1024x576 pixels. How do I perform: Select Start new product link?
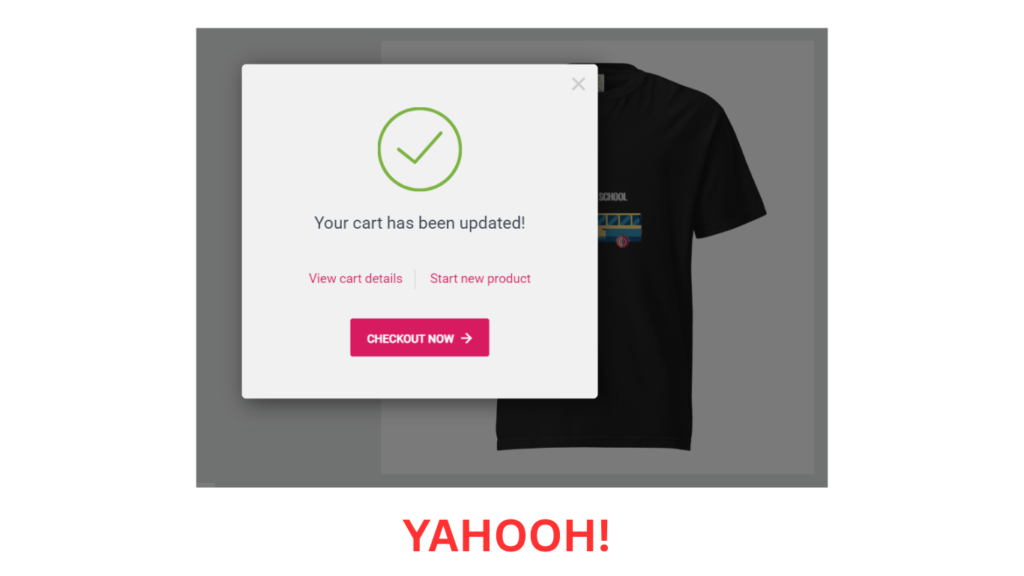[x=480, y=278]
